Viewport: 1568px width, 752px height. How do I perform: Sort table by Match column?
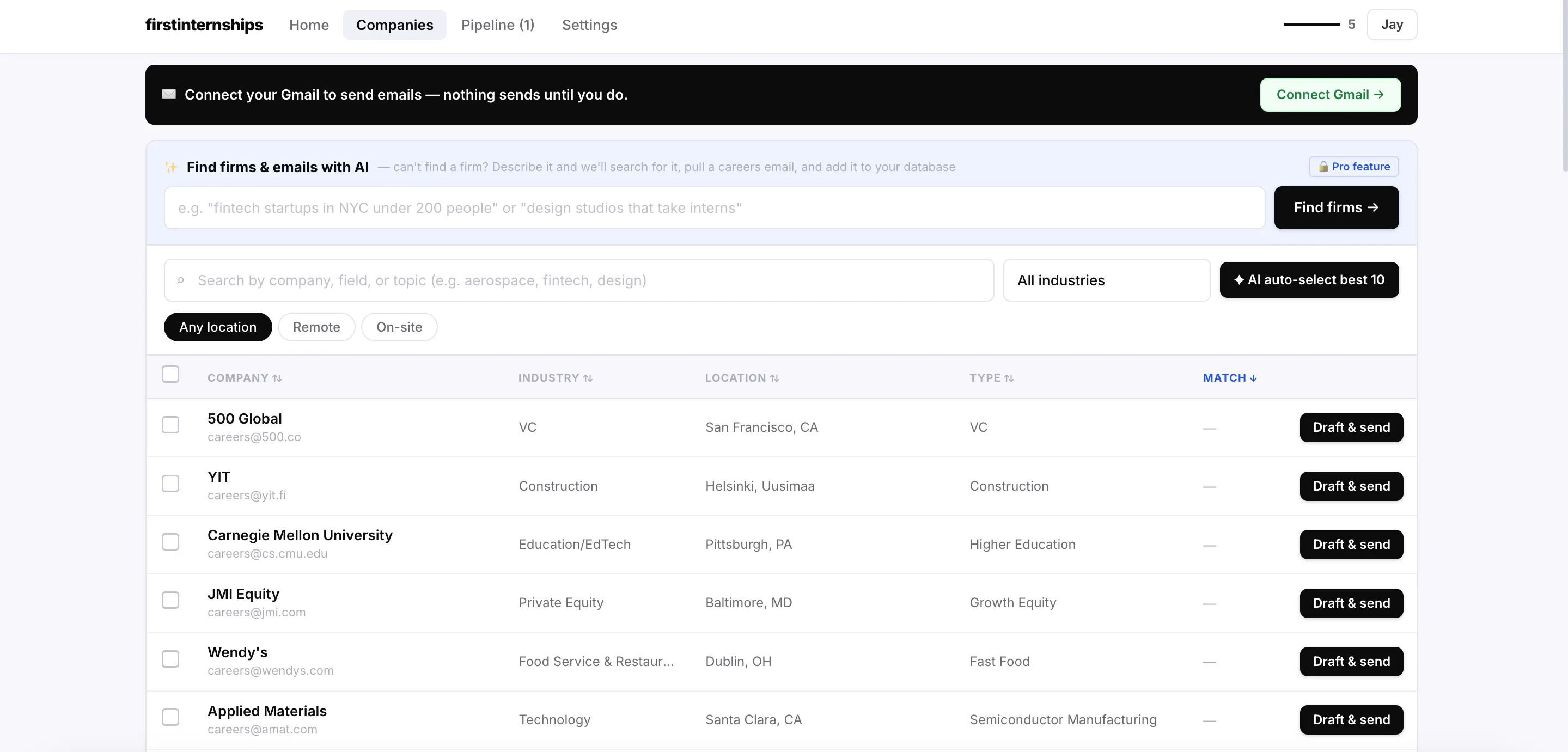coord(1230,378)
